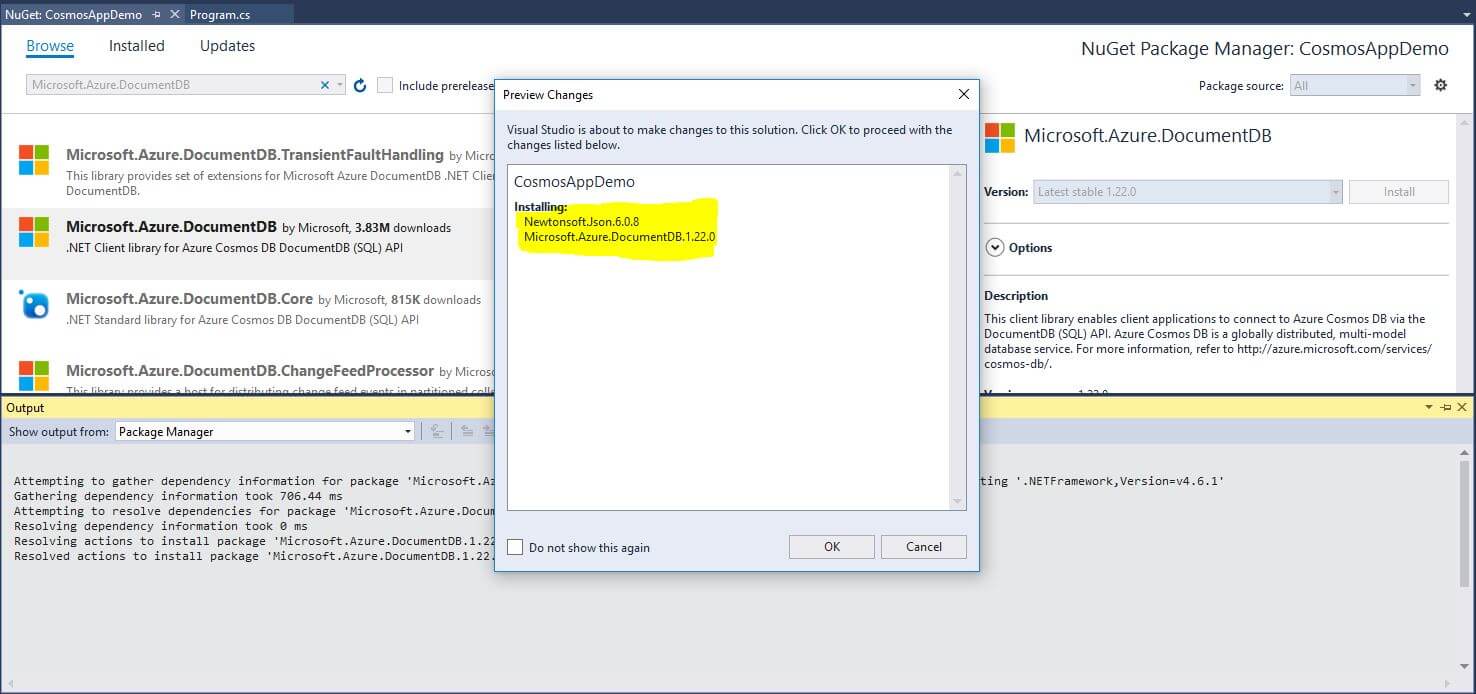1476x694 pixels.
Task: Click the Newtonsoft.Json.6.0.8 entry
Action: 581,221
